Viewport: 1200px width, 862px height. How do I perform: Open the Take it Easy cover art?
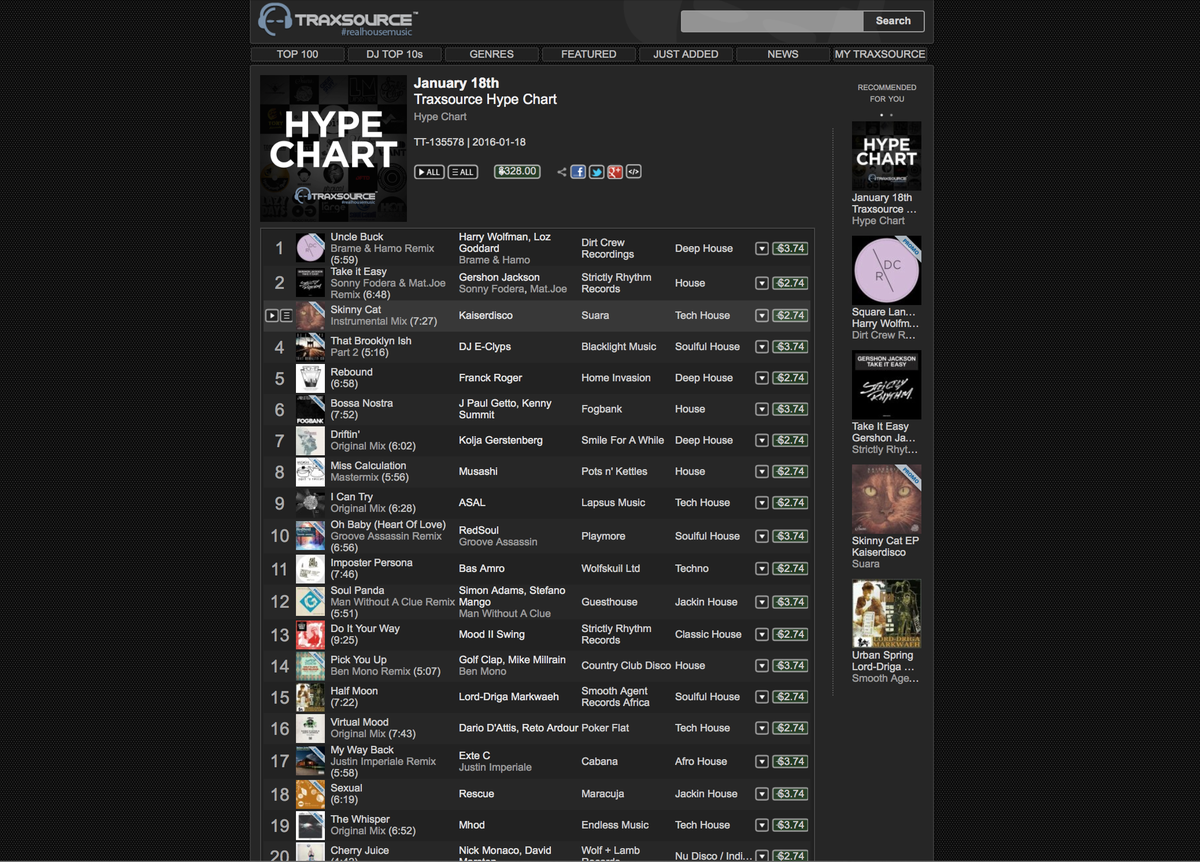(x=310, y=283)
